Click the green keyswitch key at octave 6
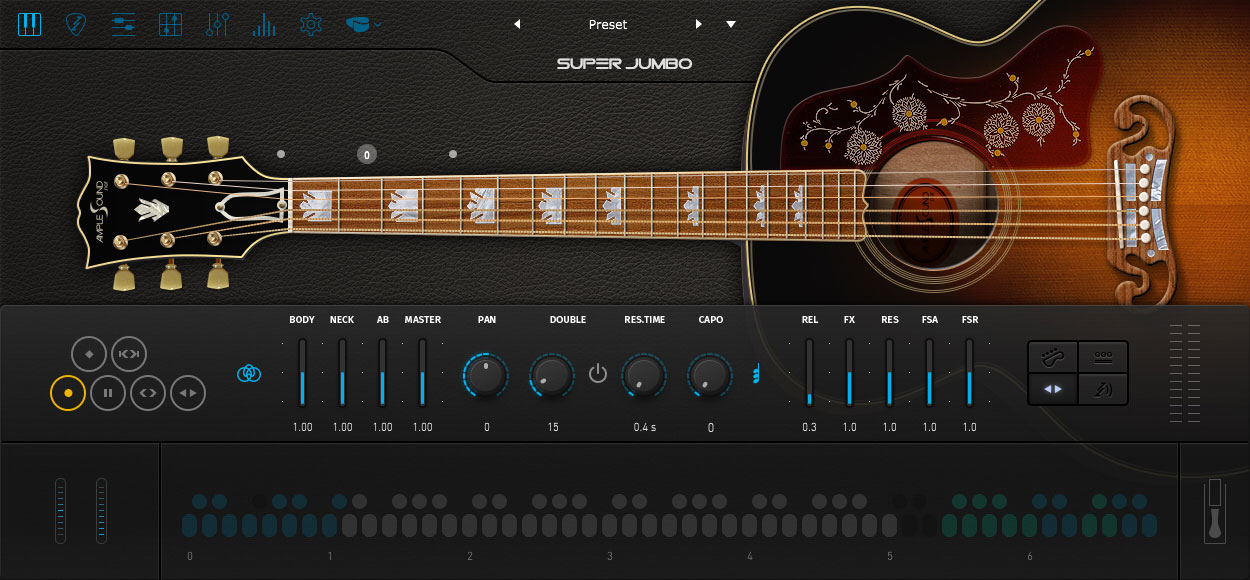This screenshot has width=1250, height=580. coord(1029,526)
